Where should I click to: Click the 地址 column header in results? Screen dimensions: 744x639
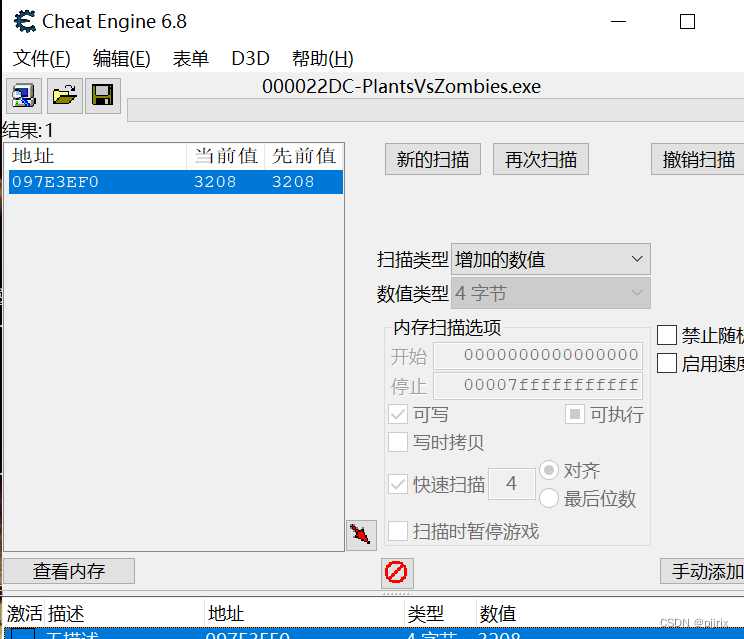(x=97, y=156)
